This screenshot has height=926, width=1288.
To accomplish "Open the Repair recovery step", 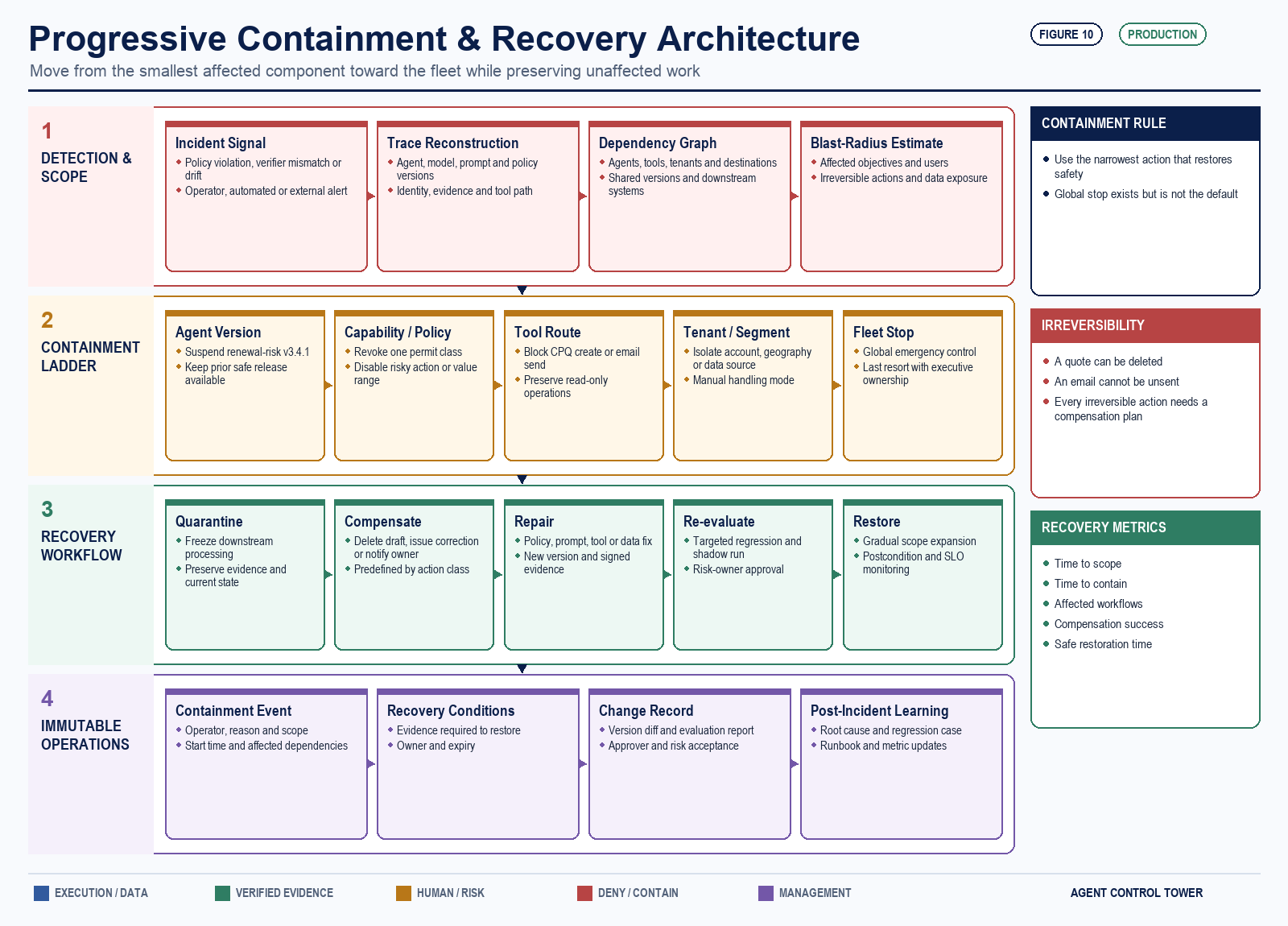I will [x=584, y=575].
